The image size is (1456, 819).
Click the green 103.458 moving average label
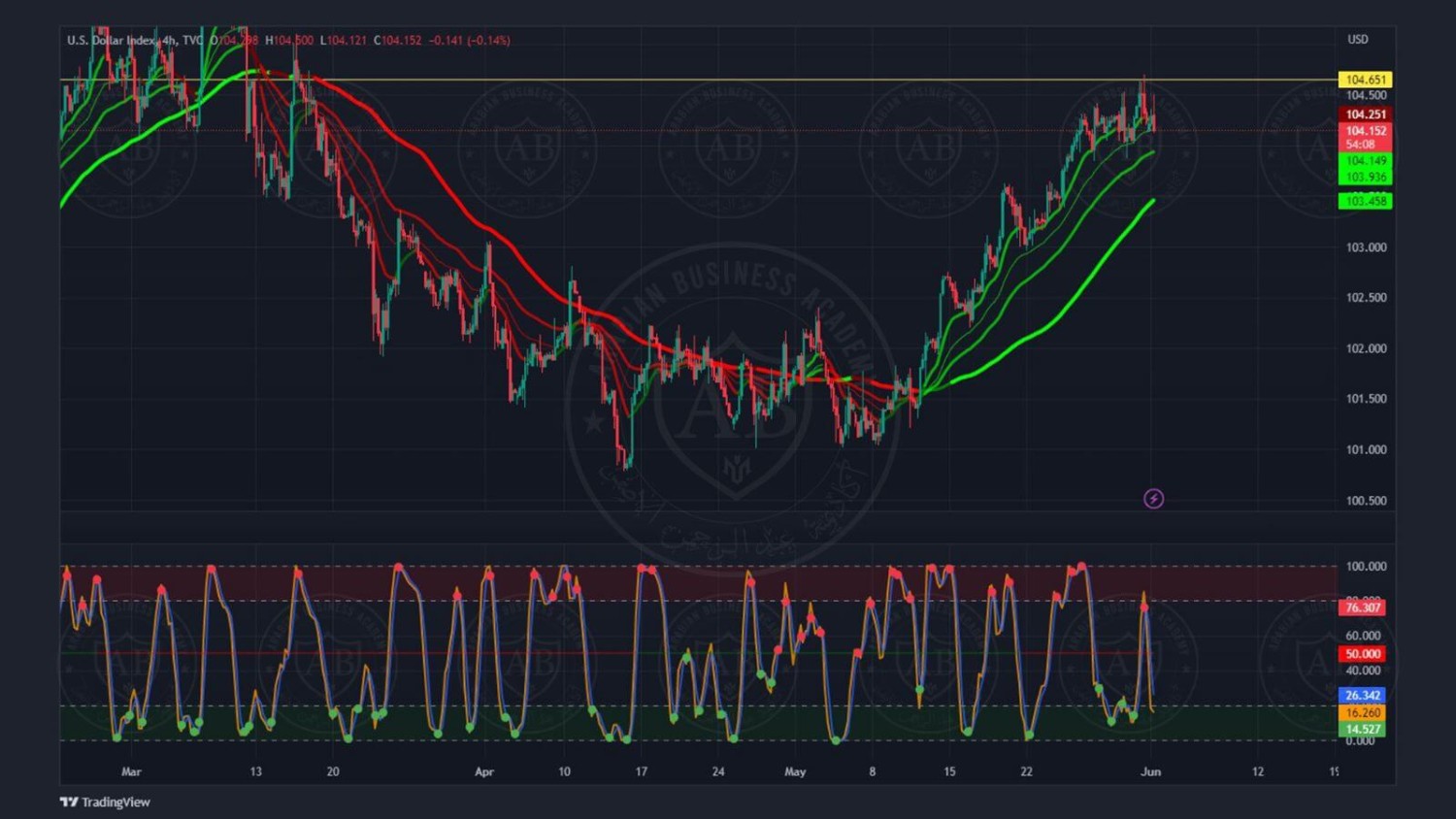(1365, 201)
